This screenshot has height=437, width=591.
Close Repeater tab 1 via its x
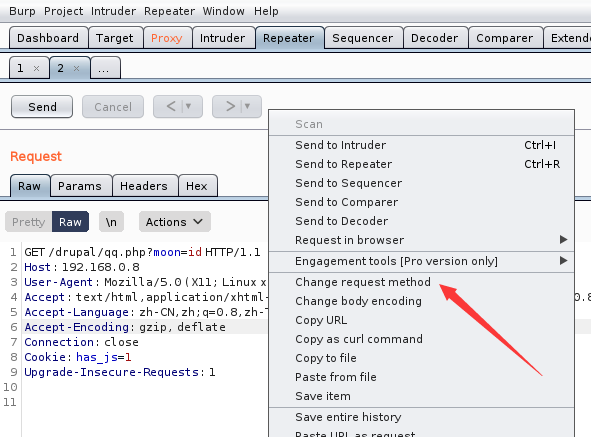[x=36, y=69]
